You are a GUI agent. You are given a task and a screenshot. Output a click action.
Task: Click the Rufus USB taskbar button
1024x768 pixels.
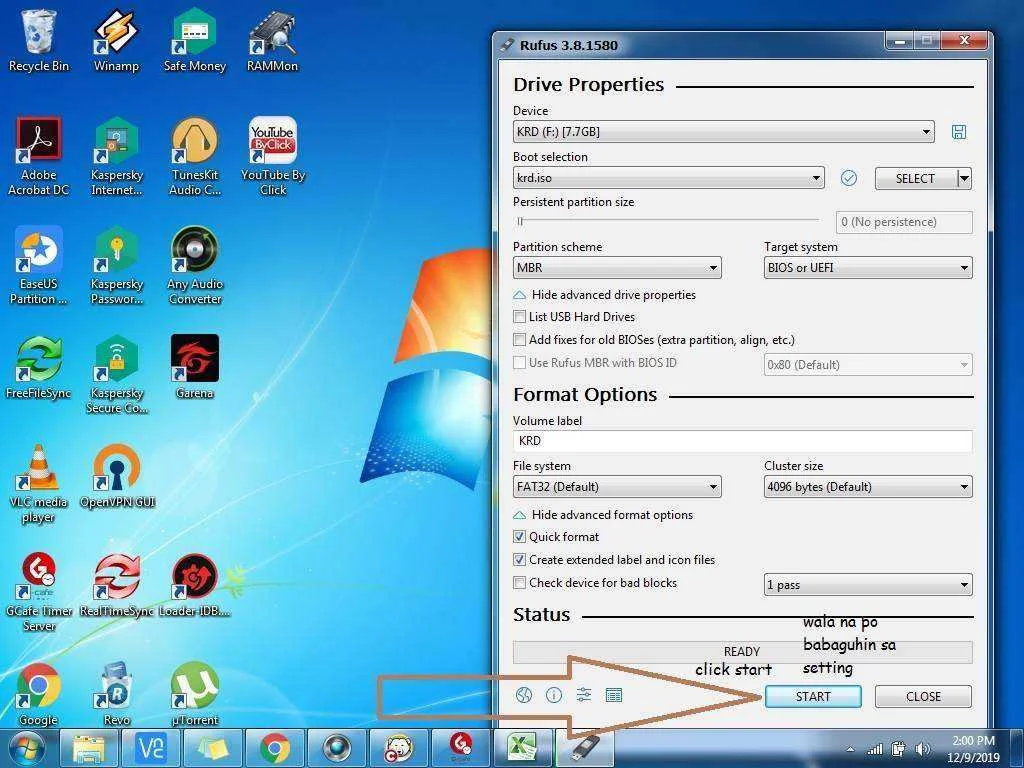click(584, 748)
